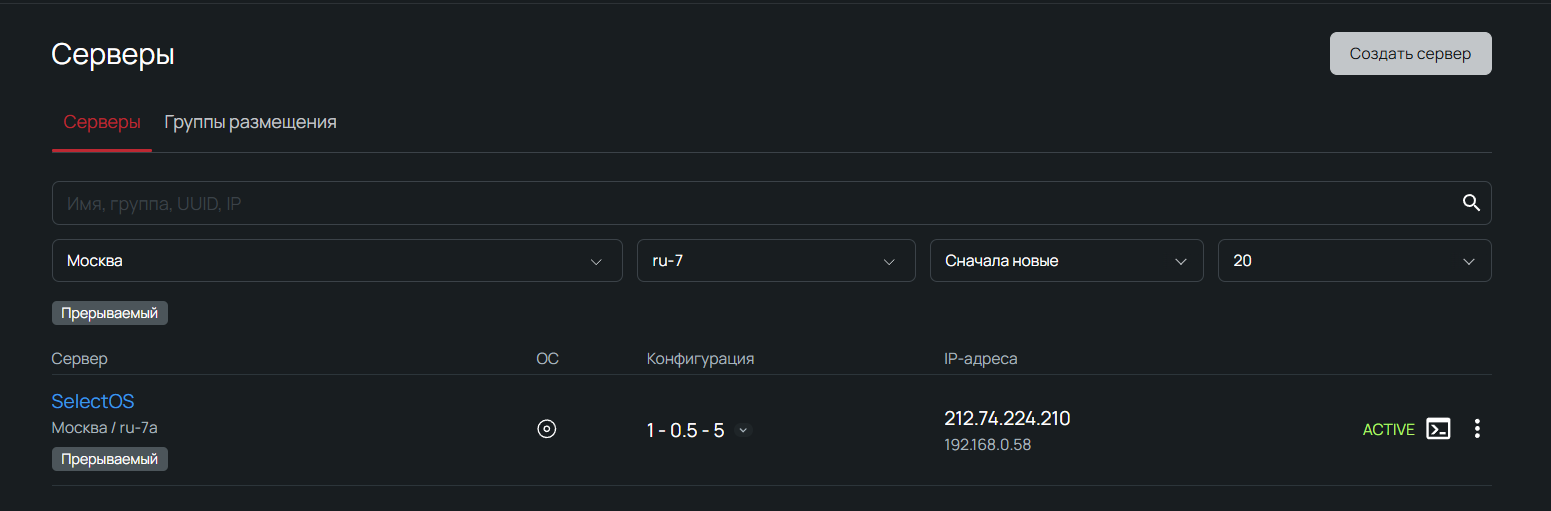Open the SelectOS server link
The height and width of the screenshot is (511, 1551).
[x=93, y=402]
